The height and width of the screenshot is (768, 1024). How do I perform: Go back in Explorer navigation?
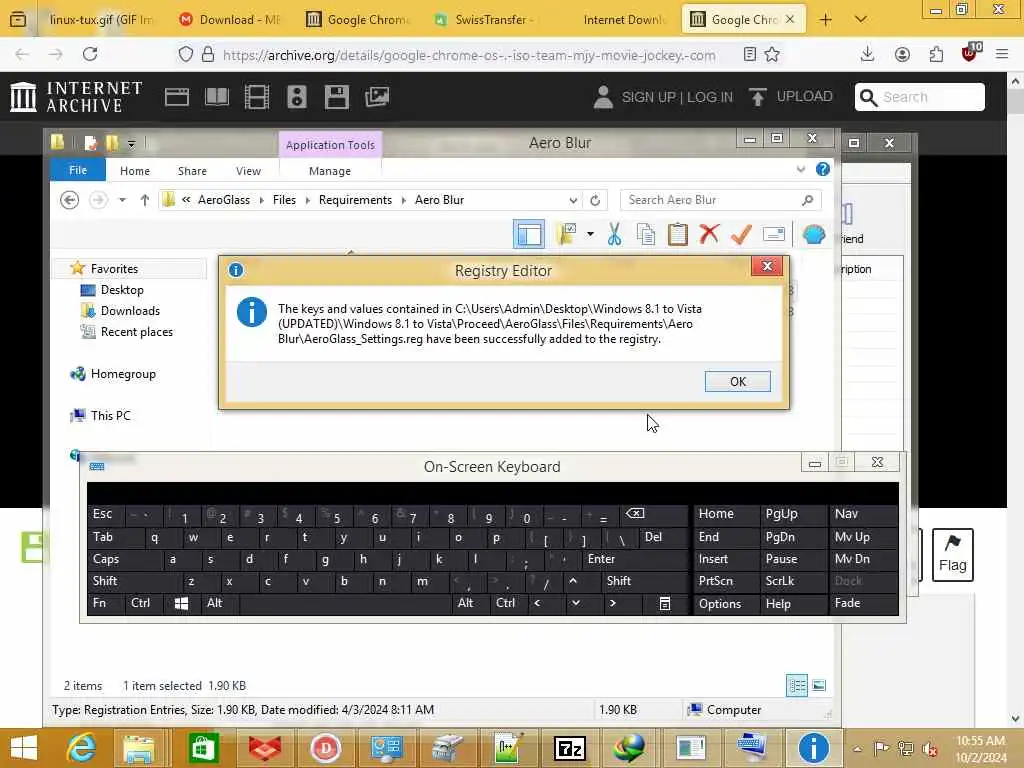[69, 200]
